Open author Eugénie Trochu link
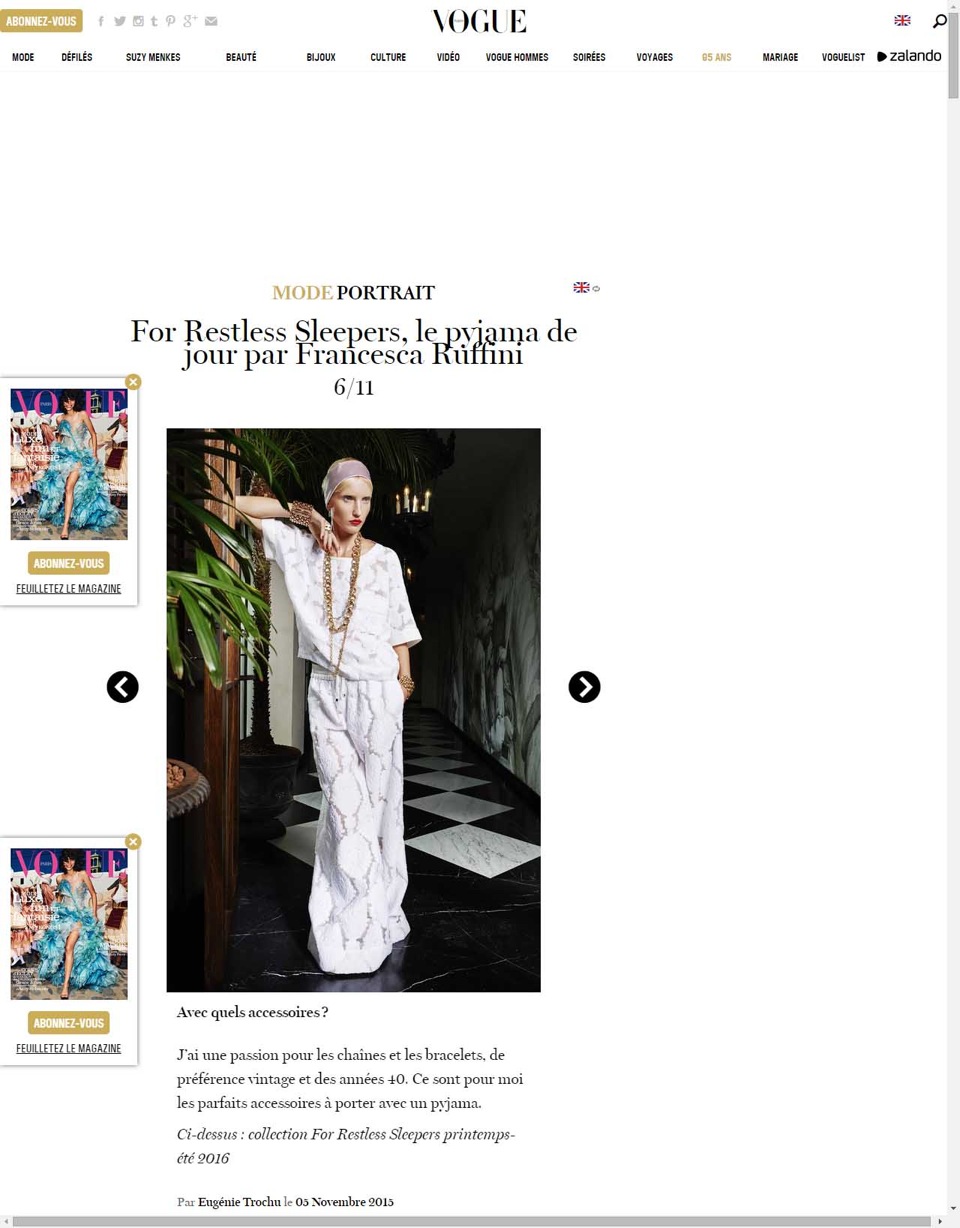The width and height of the screenshot is (960, 1228). pos(239,1201)
